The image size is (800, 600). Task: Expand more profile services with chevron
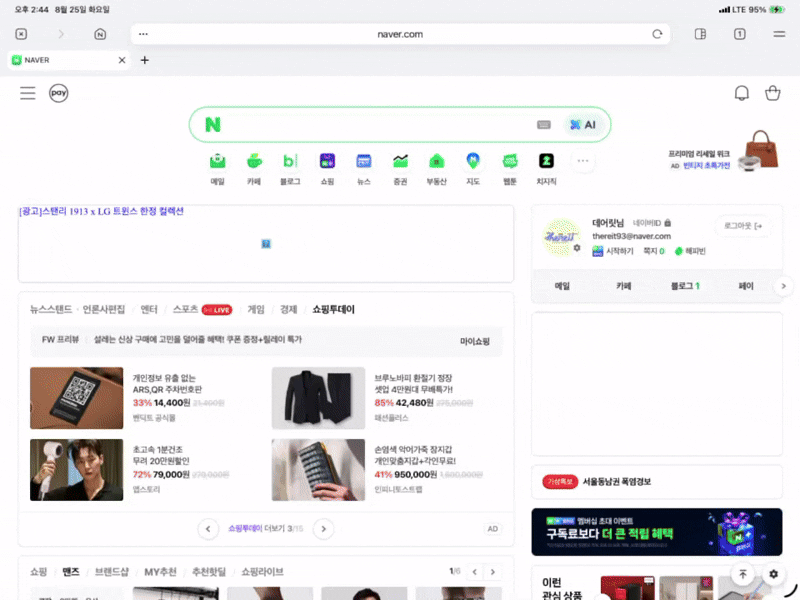click(784, 286)
